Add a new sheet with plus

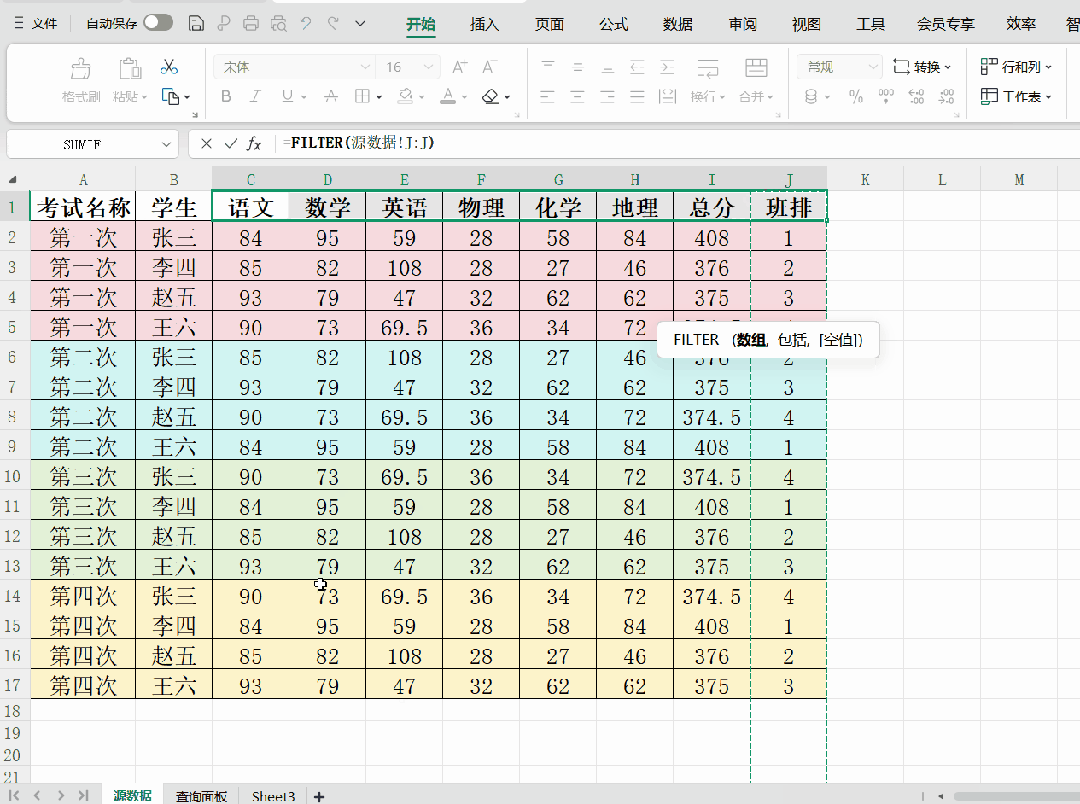pyautogui.click(x=318, y=796)
